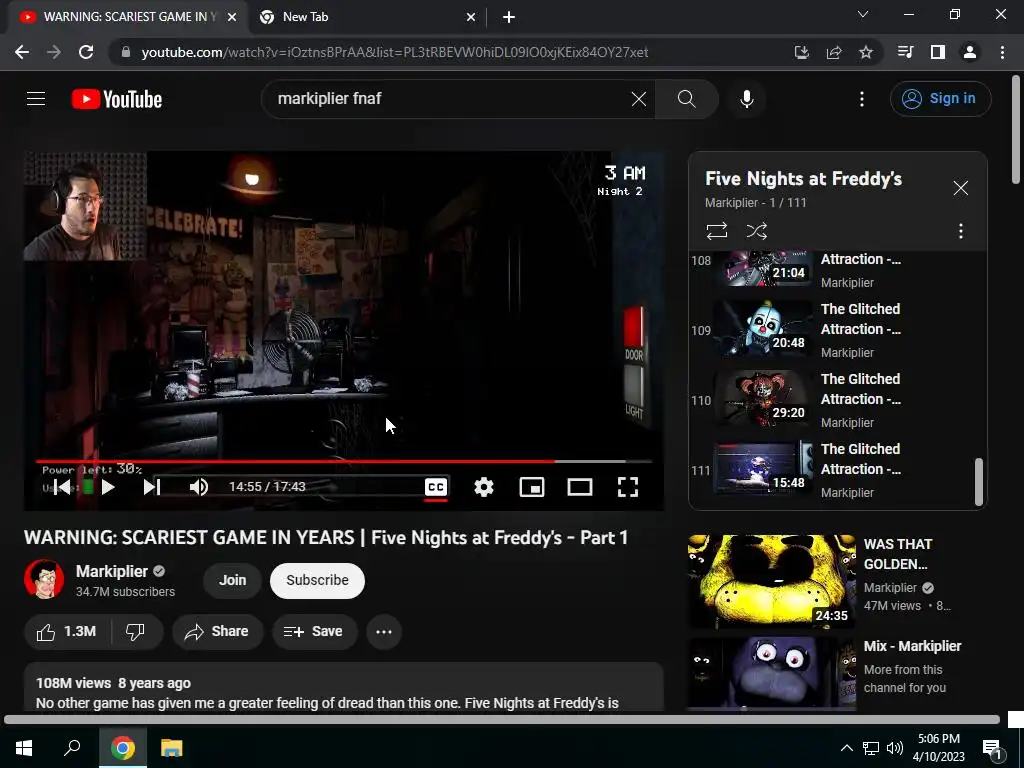Screen dimensions: 1024x768
Task: Install app icon in address bar
Action: pyautogui.click(x=801, y=52)
